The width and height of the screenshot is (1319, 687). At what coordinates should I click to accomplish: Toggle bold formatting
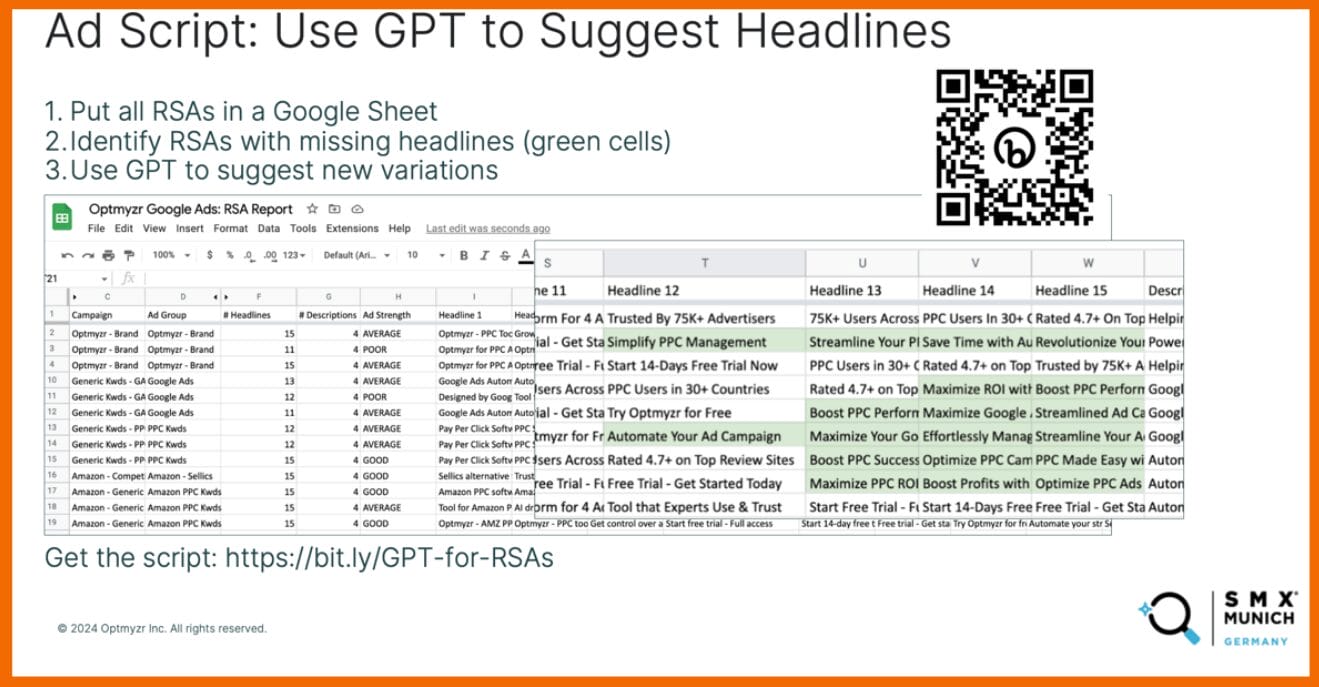pyautogui.click(x=464, y=256)
